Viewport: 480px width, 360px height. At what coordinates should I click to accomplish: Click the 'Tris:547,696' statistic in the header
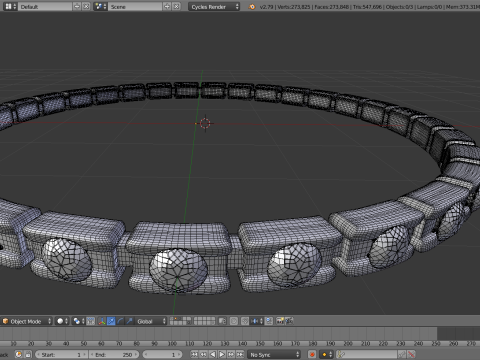click(x=367, y=6)
